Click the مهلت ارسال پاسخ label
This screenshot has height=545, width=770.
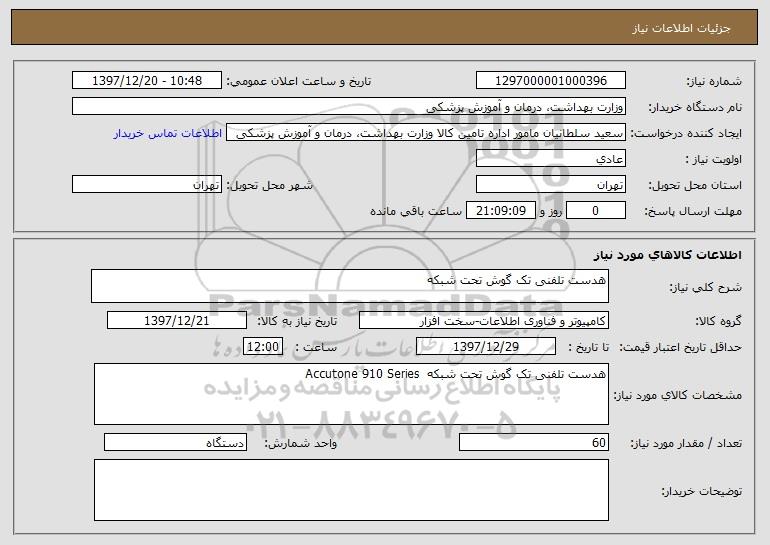(692, 212)
